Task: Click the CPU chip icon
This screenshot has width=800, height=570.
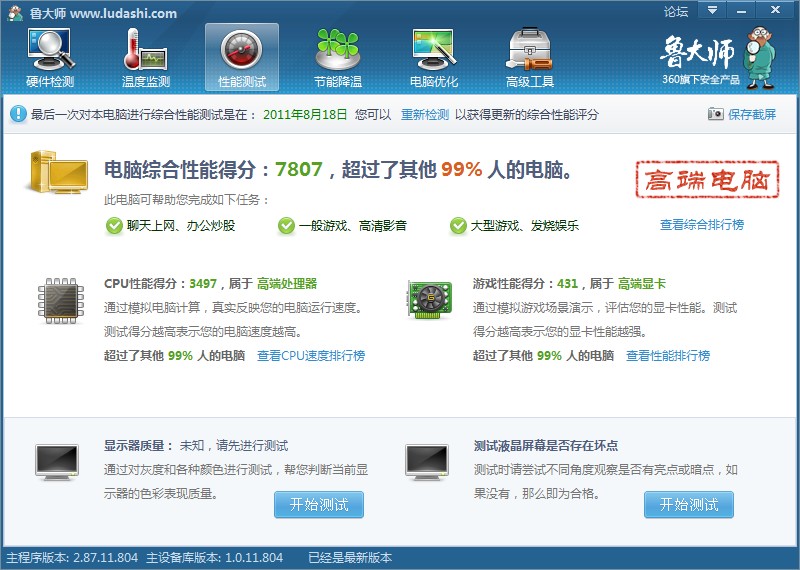Action: pos(61,301)
